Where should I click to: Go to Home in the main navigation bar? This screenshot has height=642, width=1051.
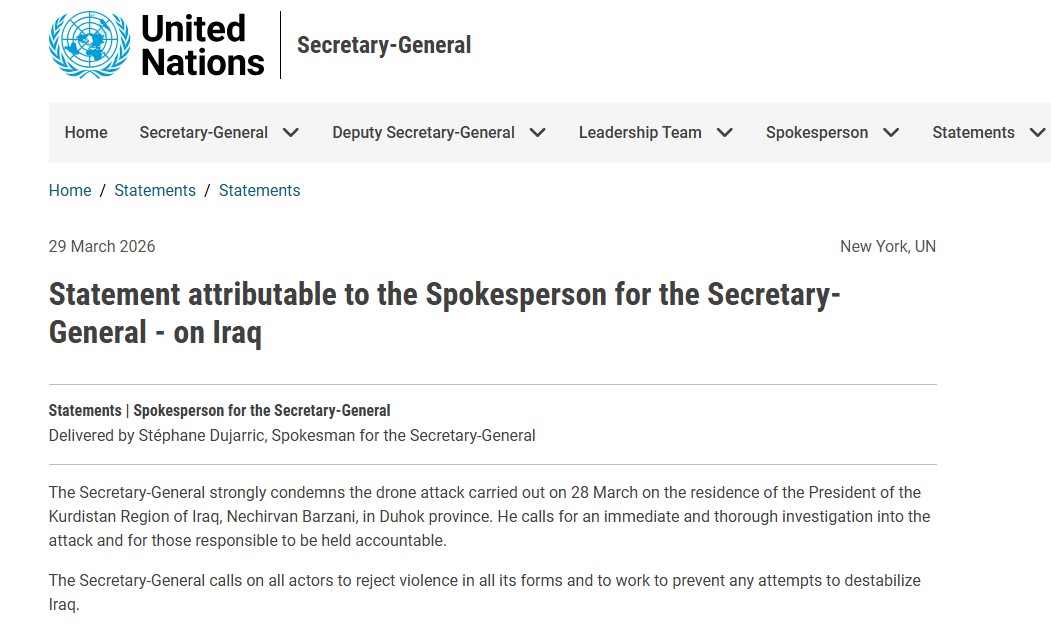(86, 133)
